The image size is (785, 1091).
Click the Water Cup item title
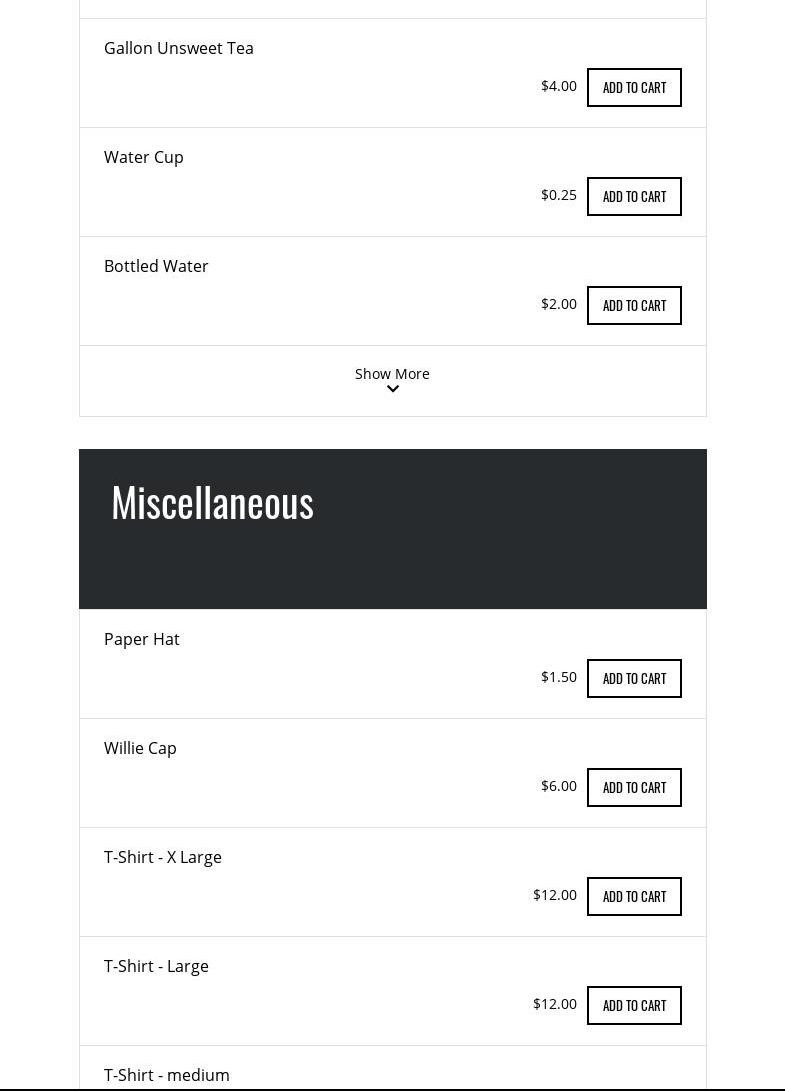[x=144, y=157]
